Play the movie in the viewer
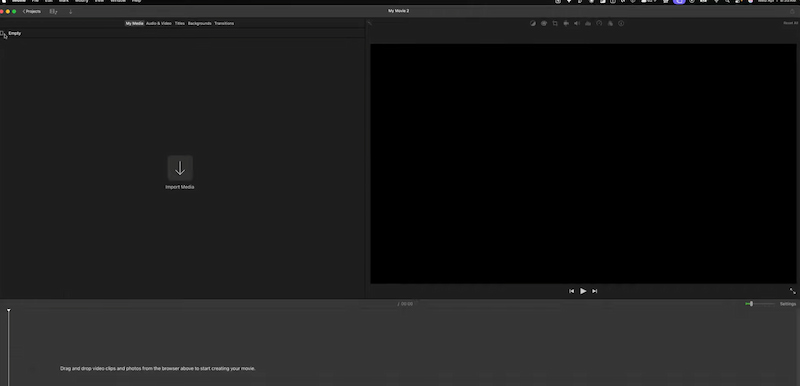The height and width of the screenshot is (386, 800). pos(583,291)
